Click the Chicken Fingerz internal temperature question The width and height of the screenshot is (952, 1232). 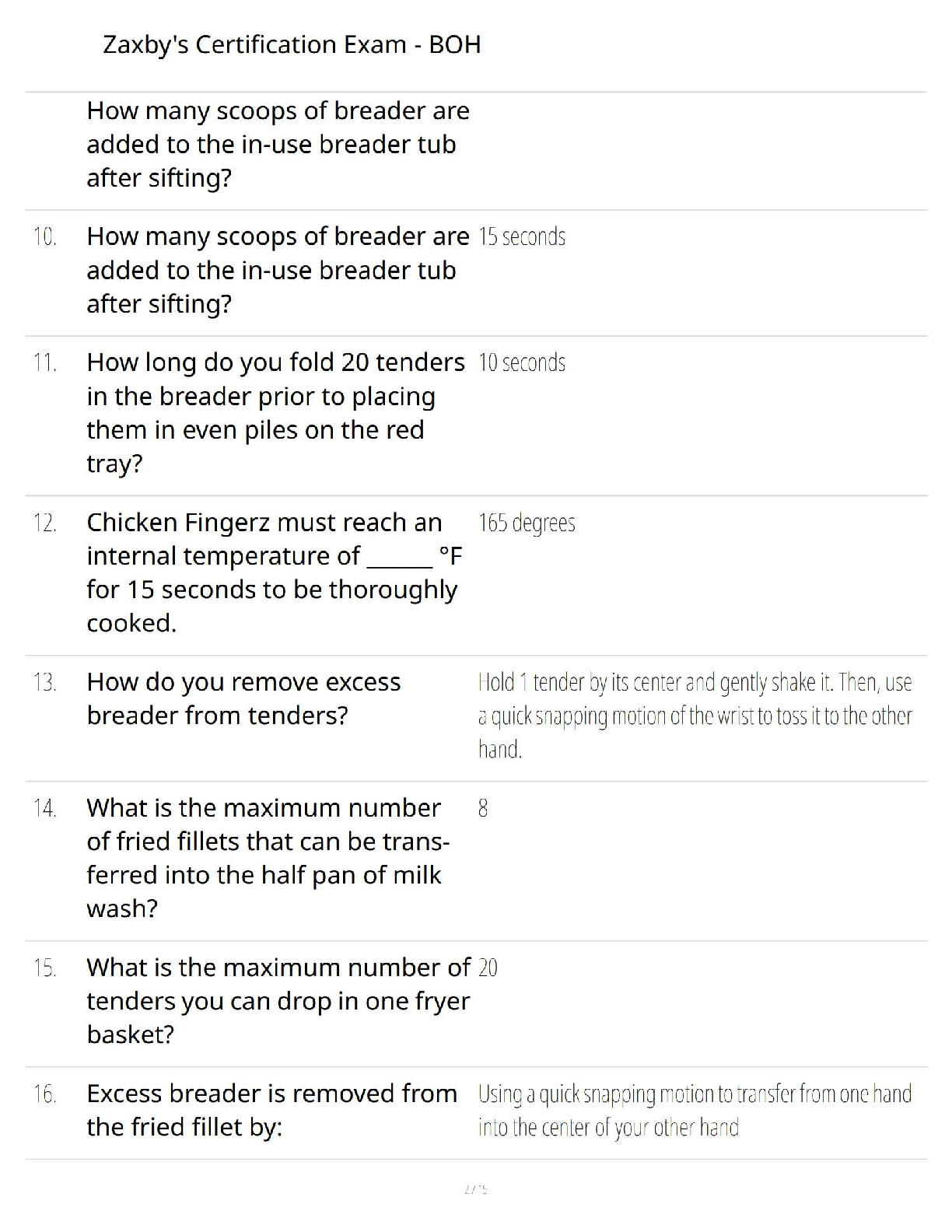[274, 572]
